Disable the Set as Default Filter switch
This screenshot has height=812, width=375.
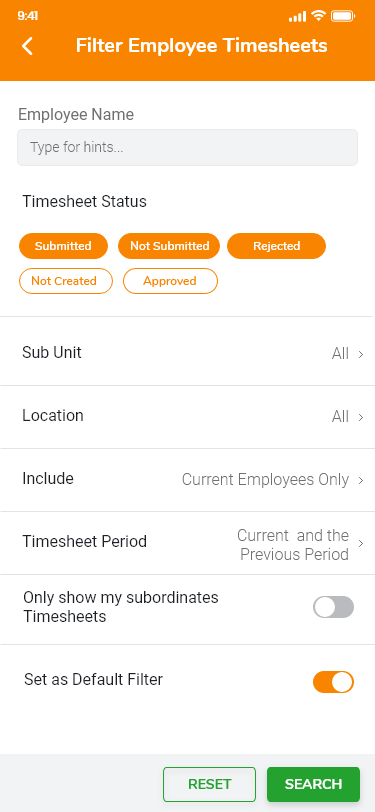333,682
